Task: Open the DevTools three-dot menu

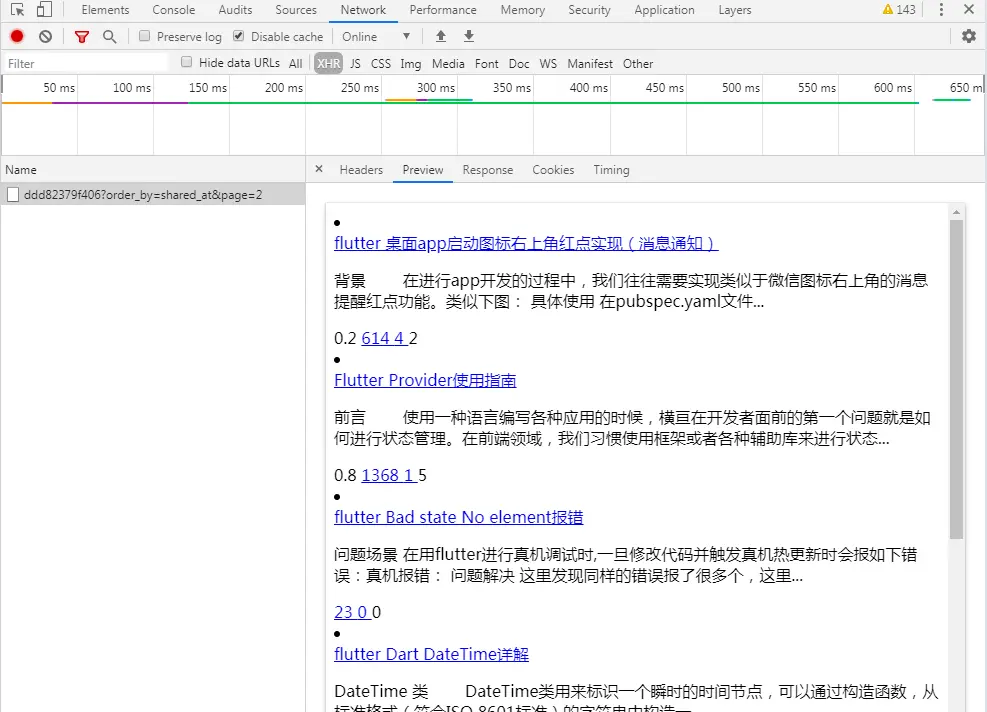Action: pyautogui.click(x=941, y=9)
